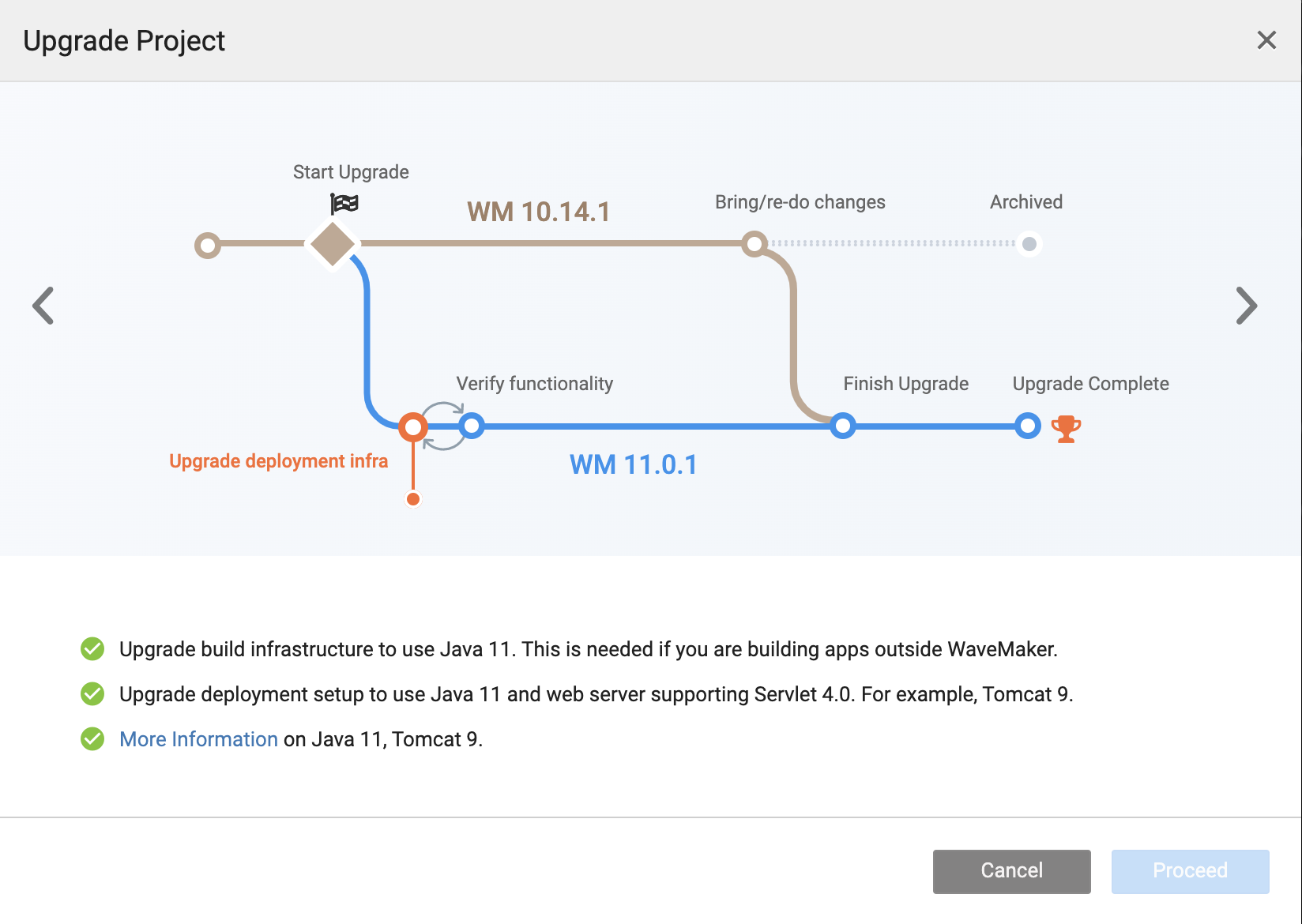The width and height of the screenshot is (1302, 924).
Task: Go to previous step with left chevron
Action: (x=43, y=306)
